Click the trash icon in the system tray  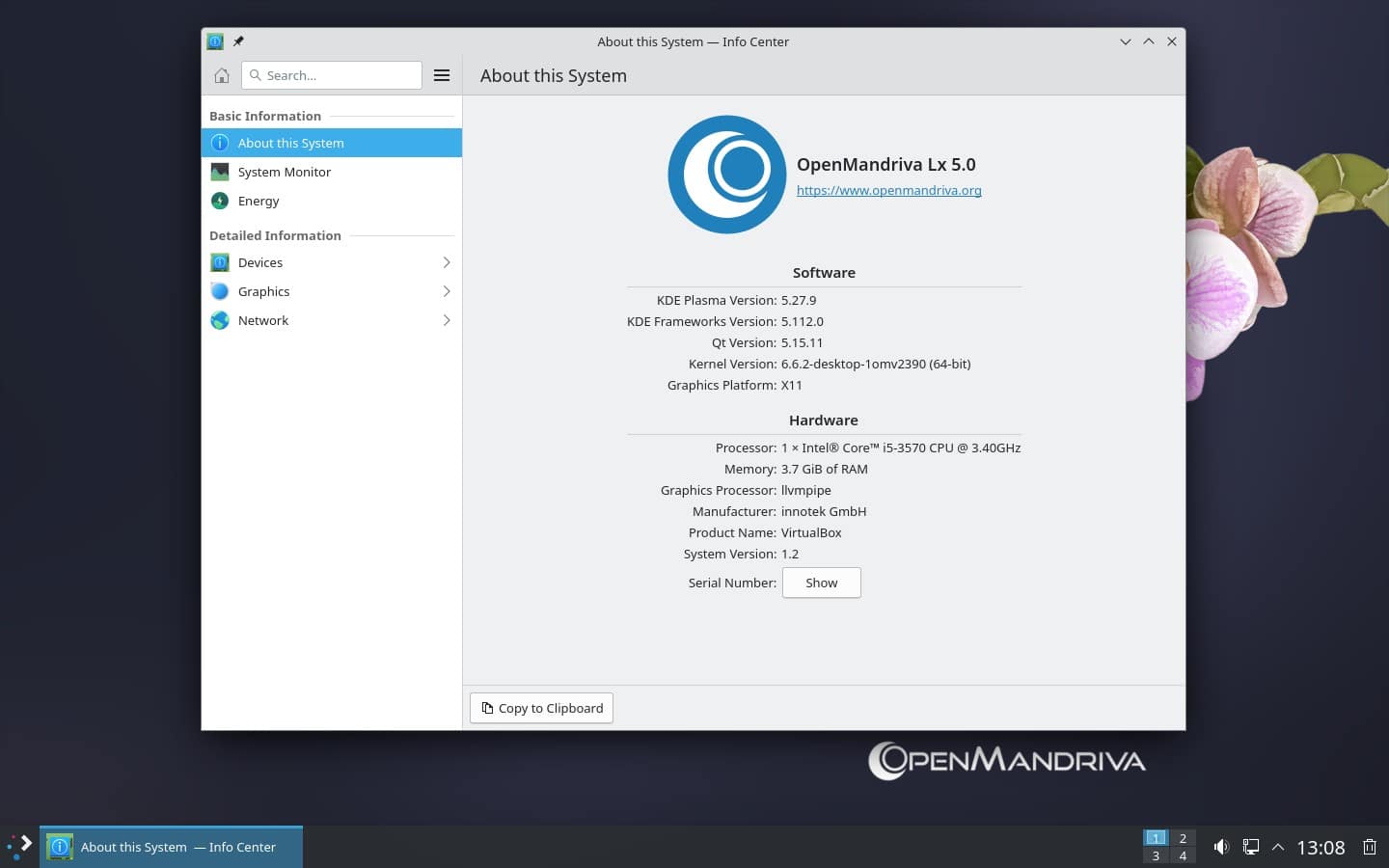(x=1369, y=847)
